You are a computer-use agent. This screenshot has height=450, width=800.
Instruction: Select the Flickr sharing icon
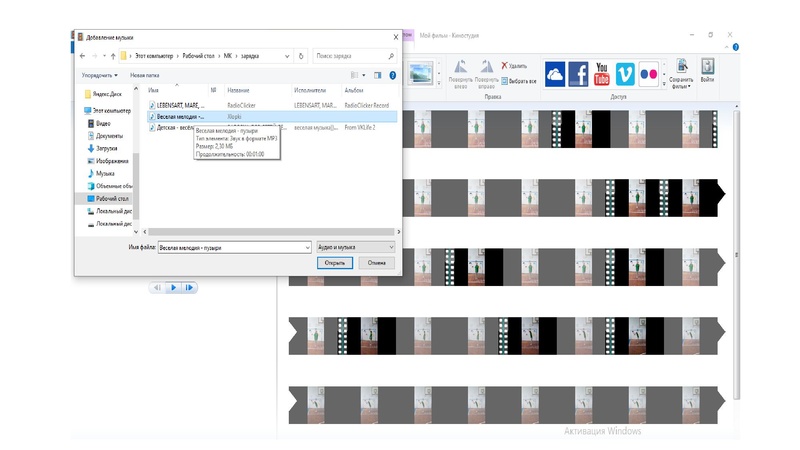(650, 74)
